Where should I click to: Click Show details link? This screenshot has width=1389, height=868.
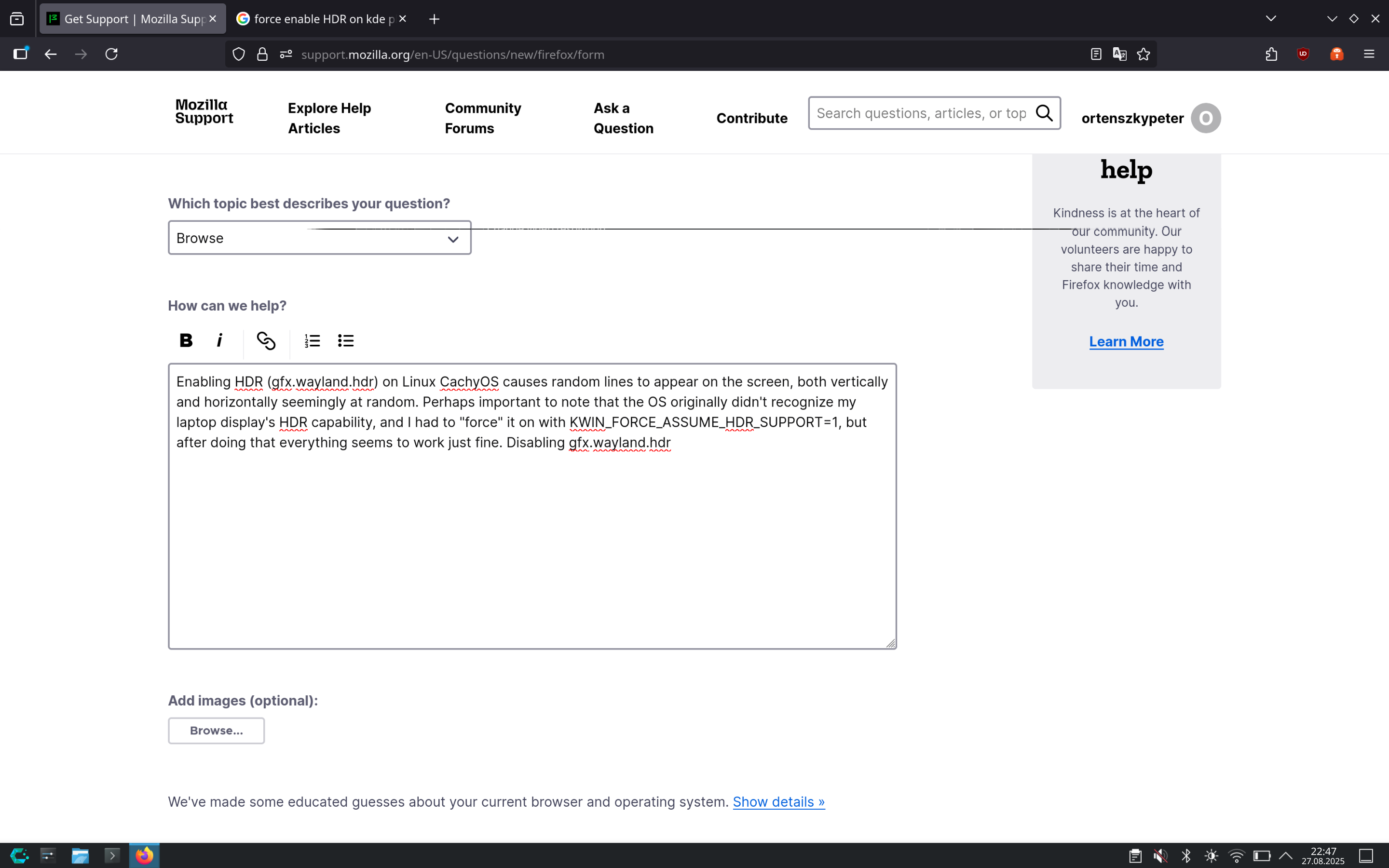(x=778, y=802)
